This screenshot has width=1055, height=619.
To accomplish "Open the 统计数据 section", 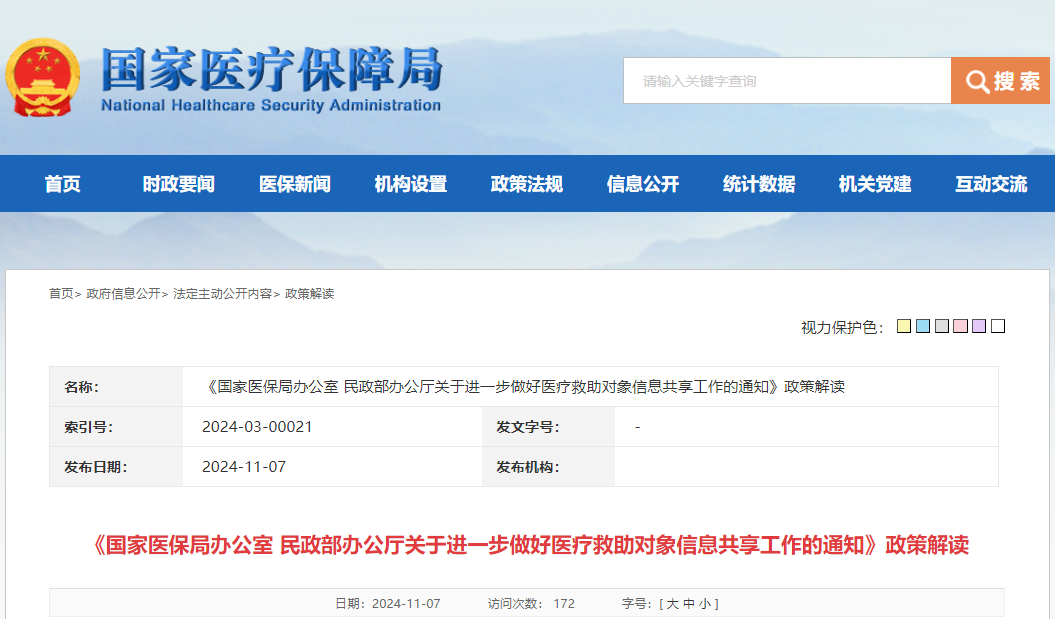I will [x=757, y=184].
